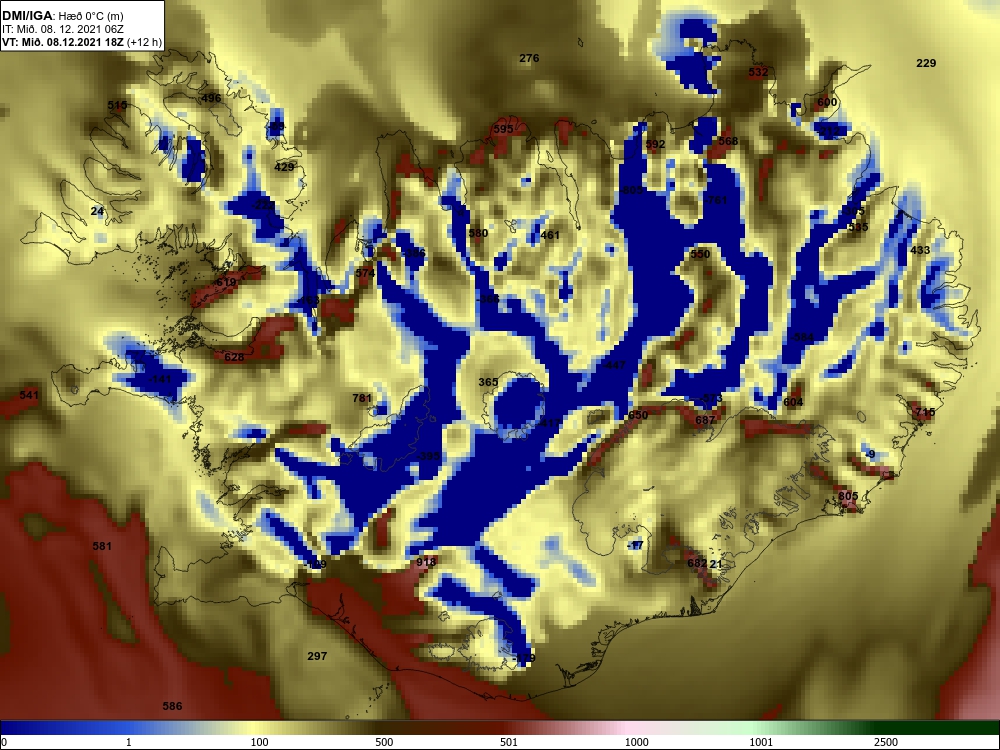Click the legend tick label '2500'

coord(886,742)
